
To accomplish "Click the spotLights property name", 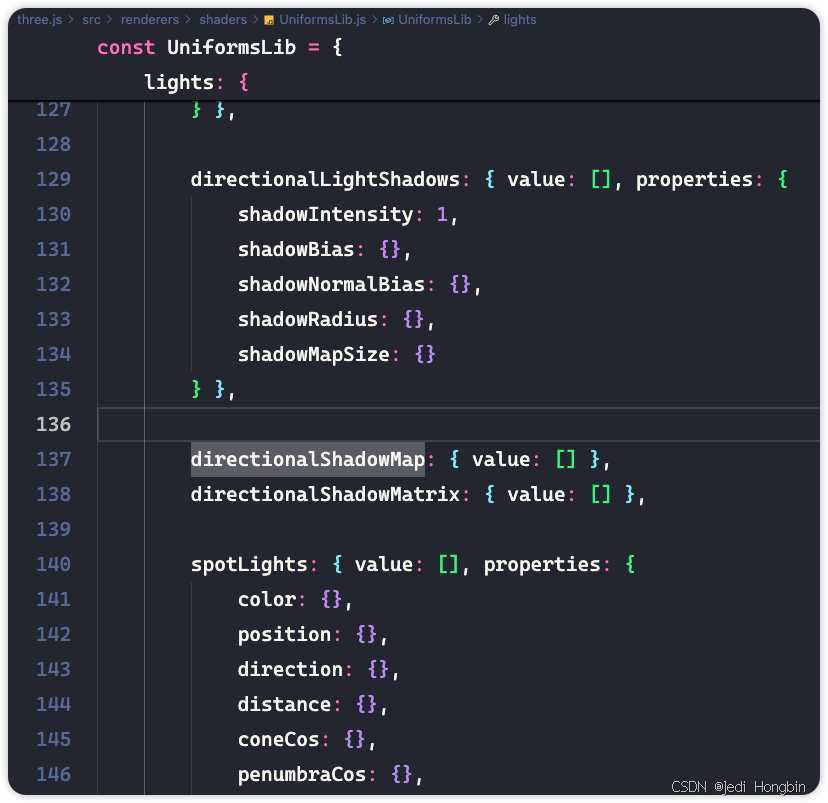I will tap(249, 564).
